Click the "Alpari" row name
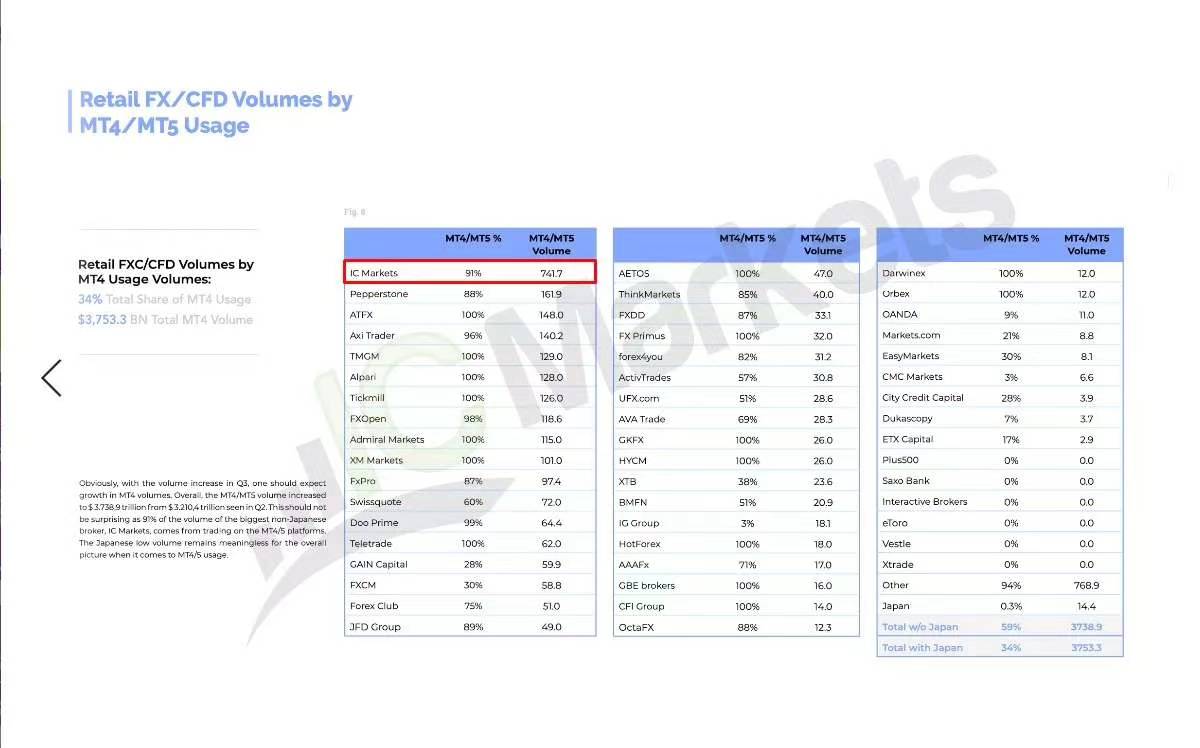The width and height of the screenshot is (1200, 748). [364, 378]
